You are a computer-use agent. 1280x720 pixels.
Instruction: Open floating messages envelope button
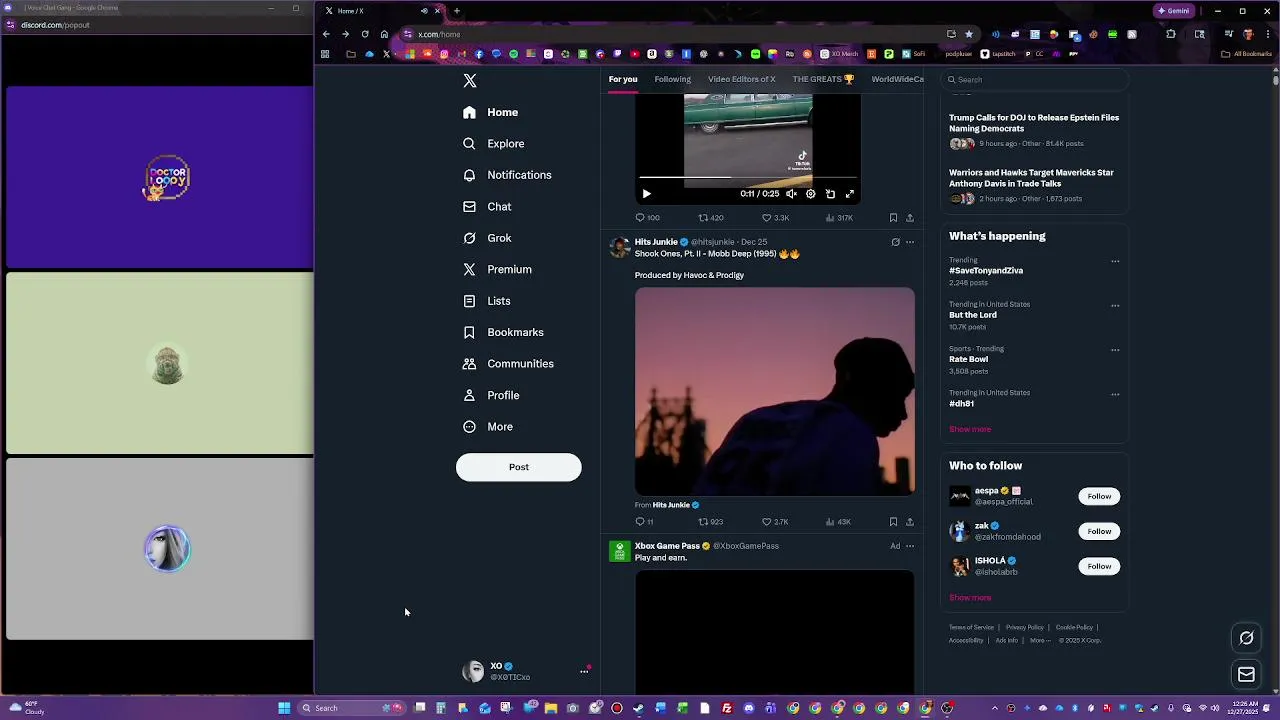[1246, 675]
